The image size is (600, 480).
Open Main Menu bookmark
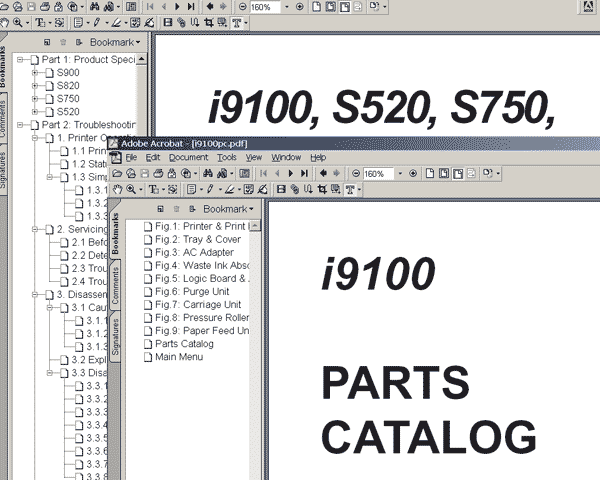tap(179, 357)
